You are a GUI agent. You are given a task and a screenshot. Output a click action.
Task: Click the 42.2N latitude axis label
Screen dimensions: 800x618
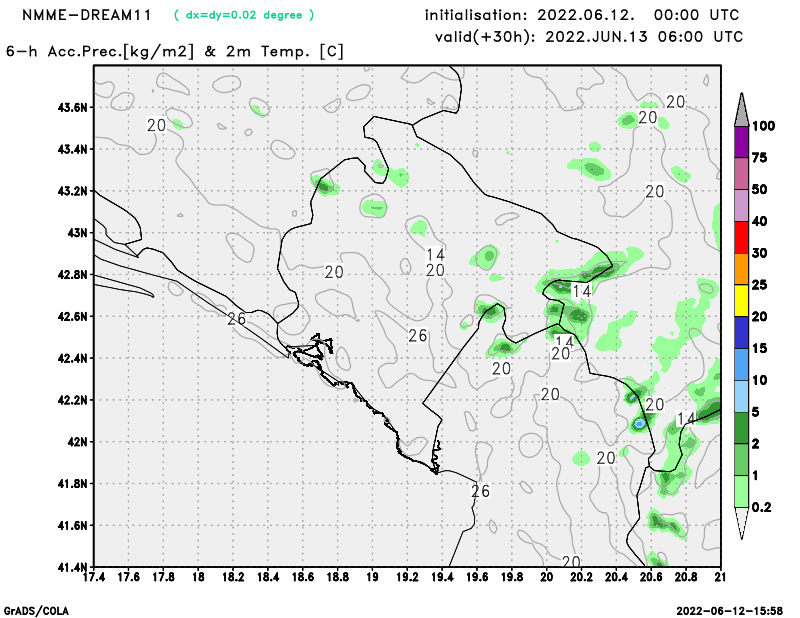point(72,400)
